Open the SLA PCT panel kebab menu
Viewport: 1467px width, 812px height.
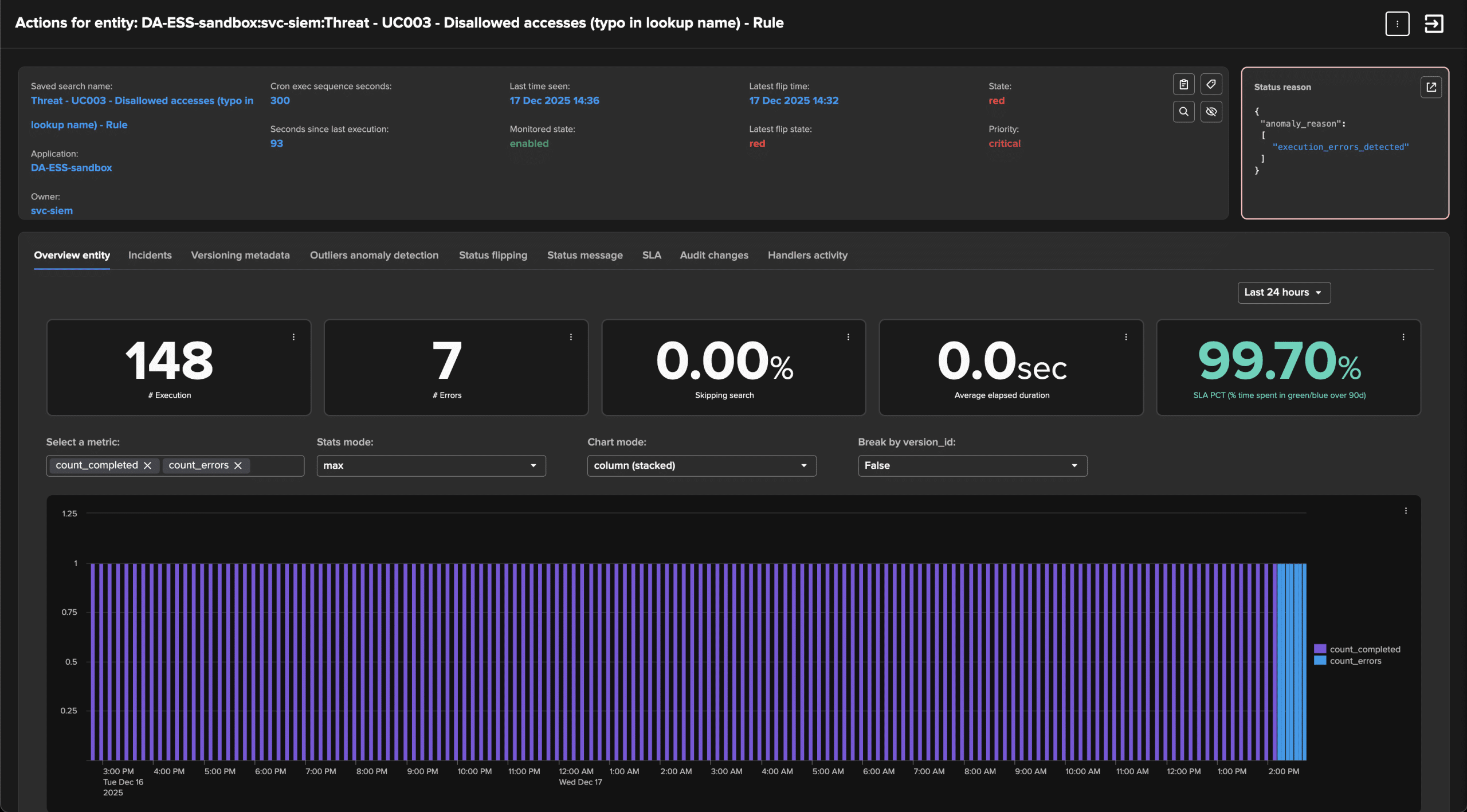pos(1403,337)
